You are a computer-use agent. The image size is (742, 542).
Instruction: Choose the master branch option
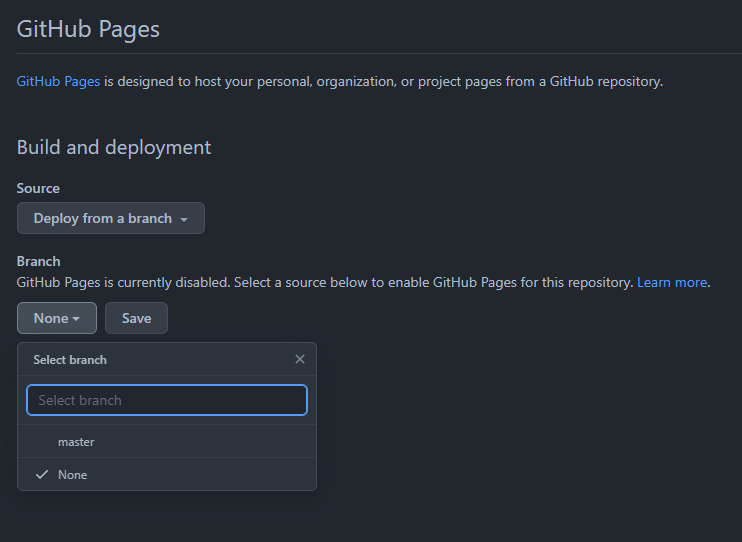167,442
